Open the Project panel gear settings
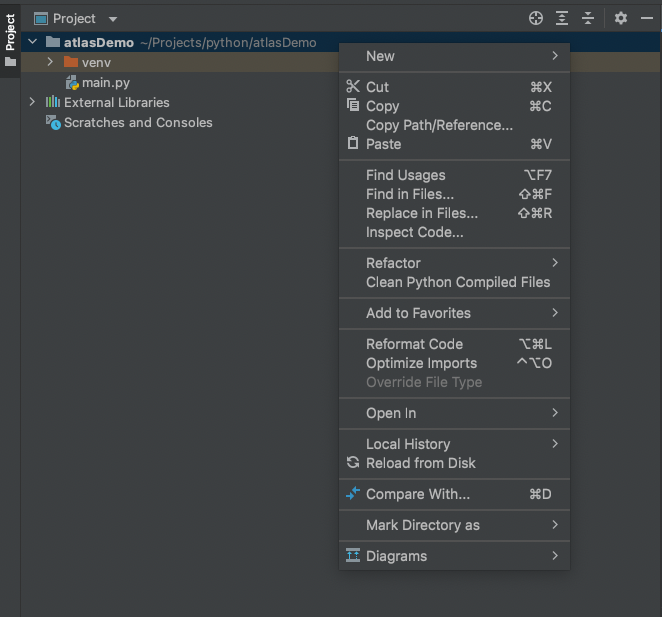The width and height of the screenshot is (662, 617). pyautogui.click(x=621, y=18)
